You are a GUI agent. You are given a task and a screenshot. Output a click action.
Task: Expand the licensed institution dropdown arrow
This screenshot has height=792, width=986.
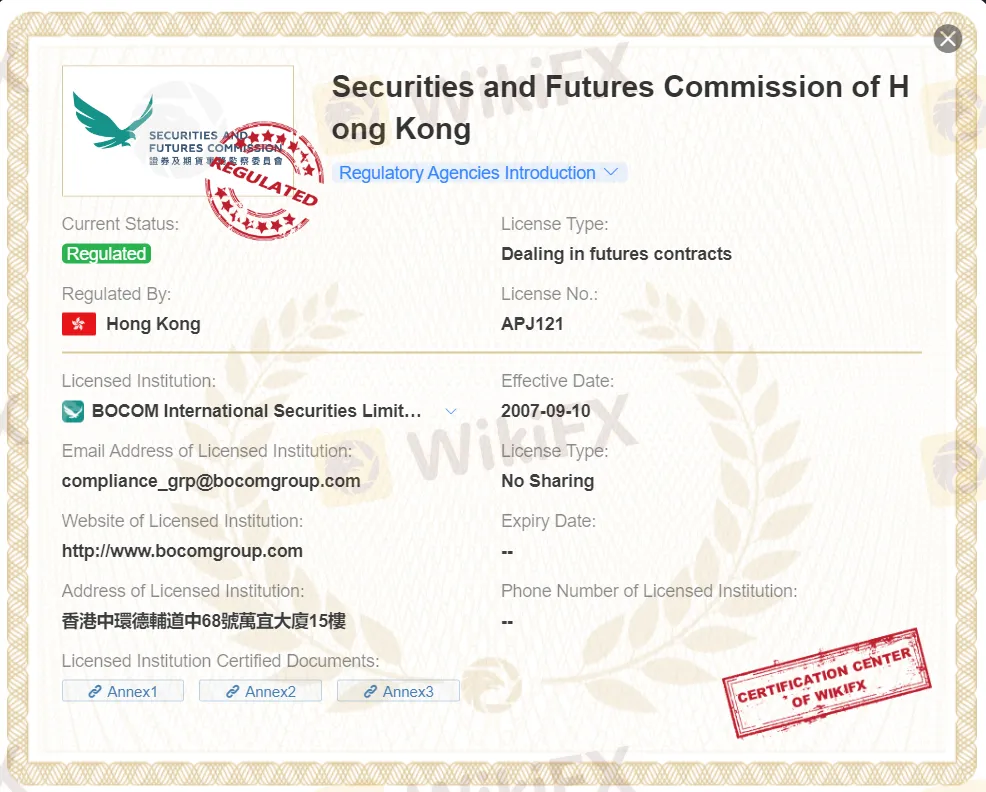pyautogui.click(x=451, y=411)
